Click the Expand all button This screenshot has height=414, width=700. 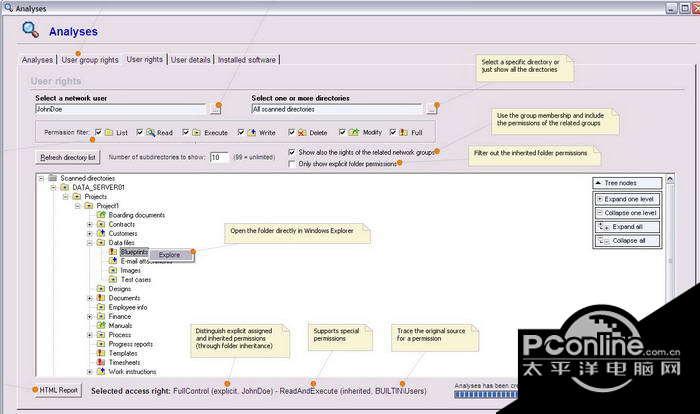click(x=627, y=227)
